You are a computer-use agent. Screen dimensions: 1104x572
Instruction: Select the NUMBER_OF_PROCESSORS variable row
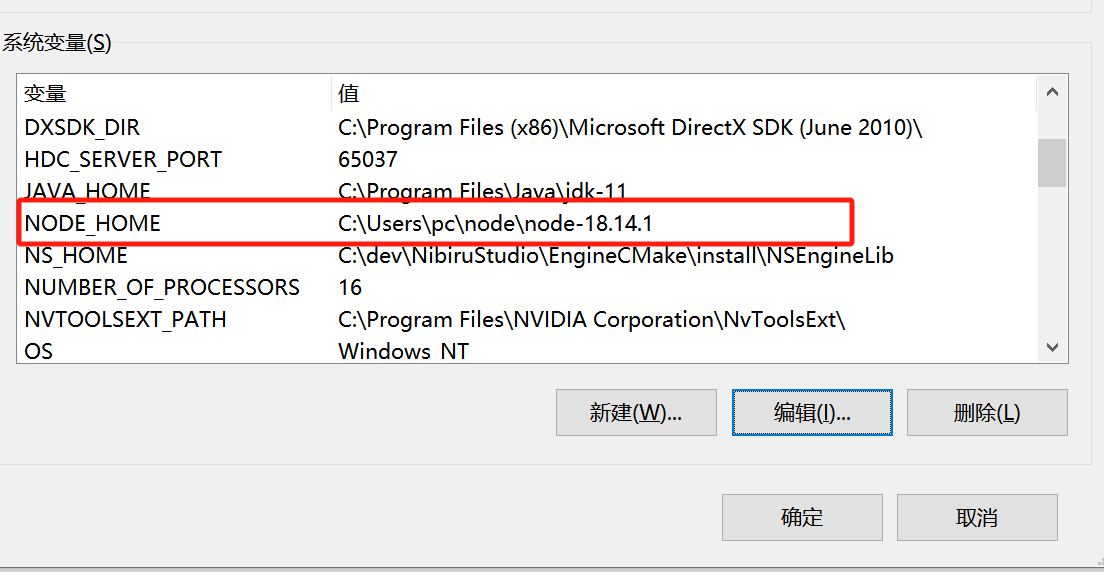point(162,288)
